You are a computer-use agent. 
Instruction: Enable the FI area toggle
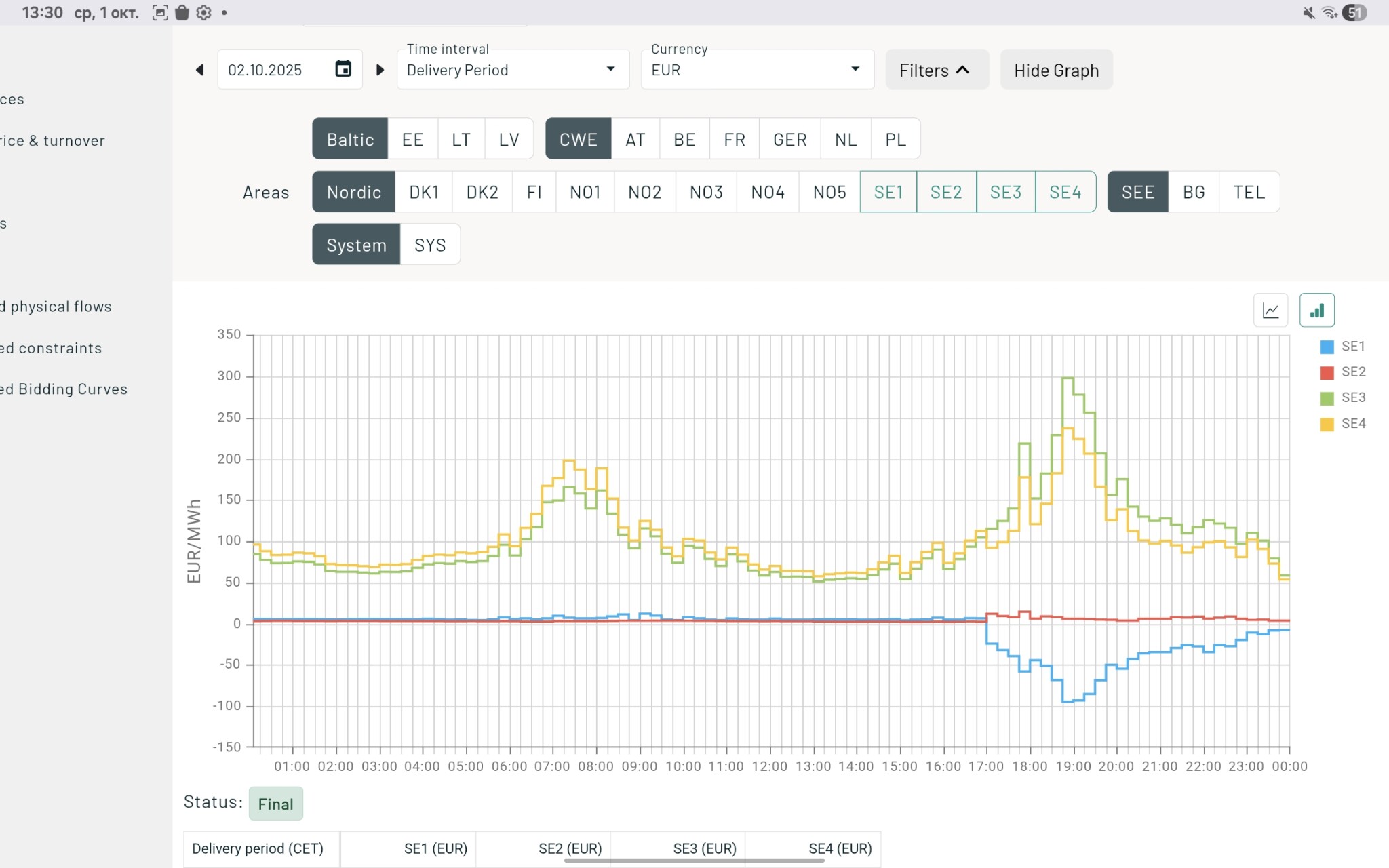click(x=534, y=192)
